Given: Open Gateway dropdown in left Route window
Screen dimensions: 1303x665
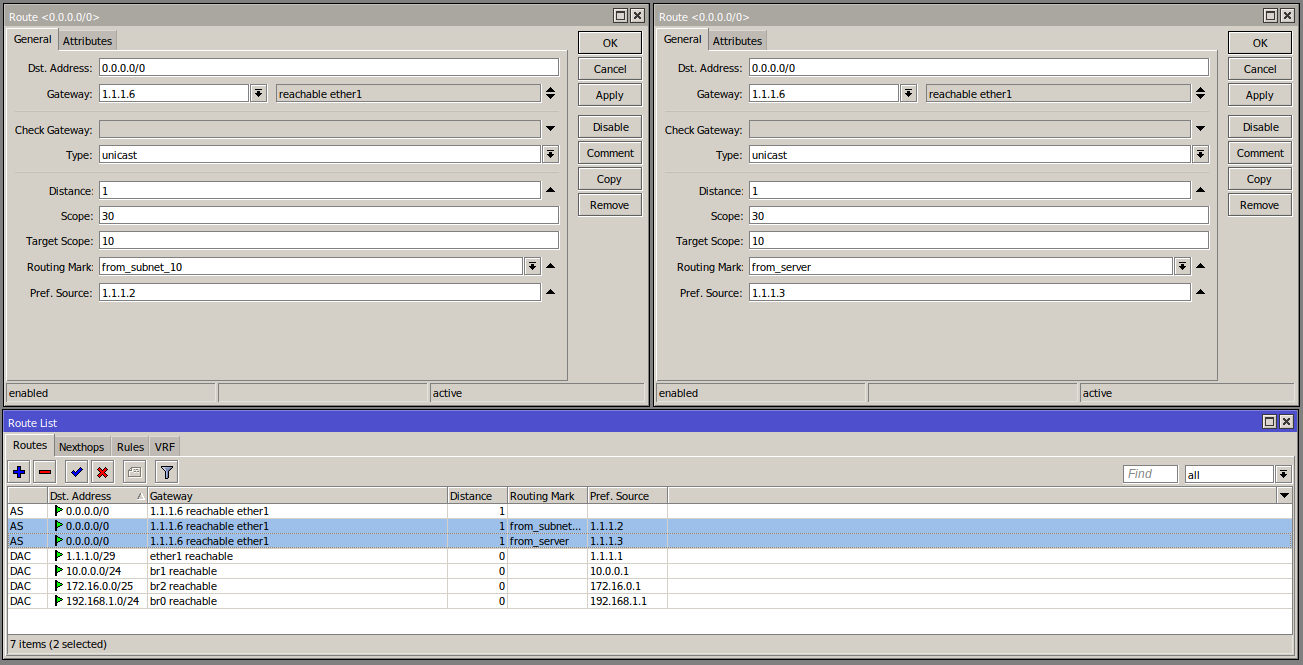Looking at the screenshot, I should (258, 93).
